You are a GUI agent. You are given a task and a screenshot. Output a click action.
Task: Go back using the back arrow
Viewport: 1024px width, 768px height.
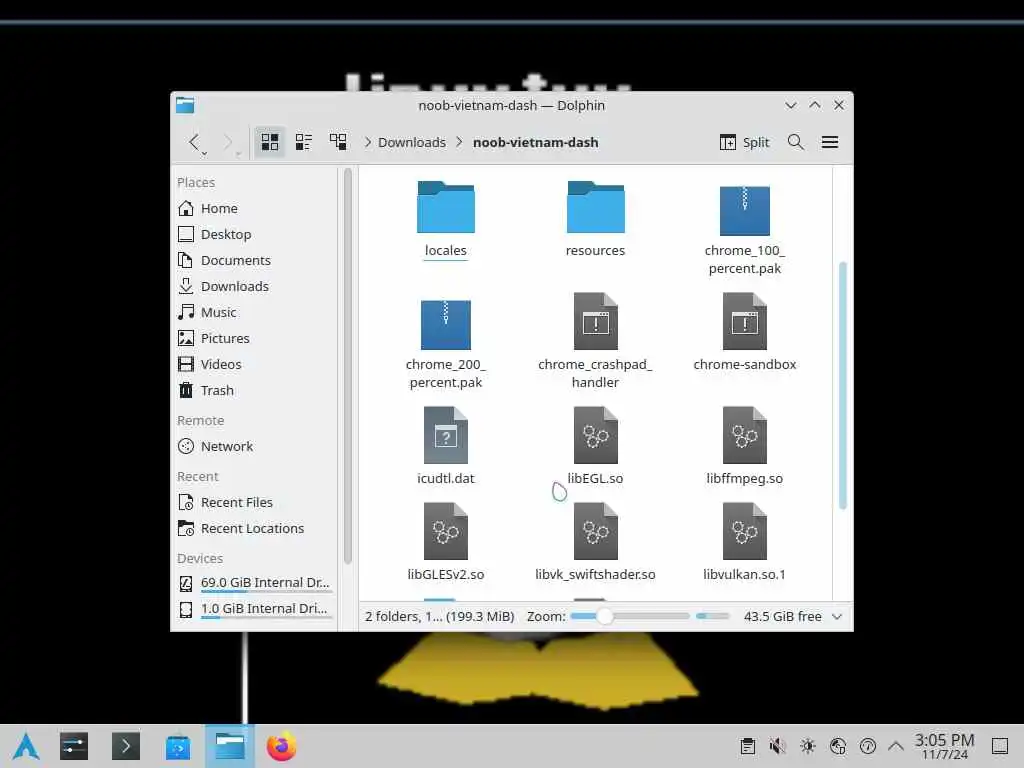[193, 142]
